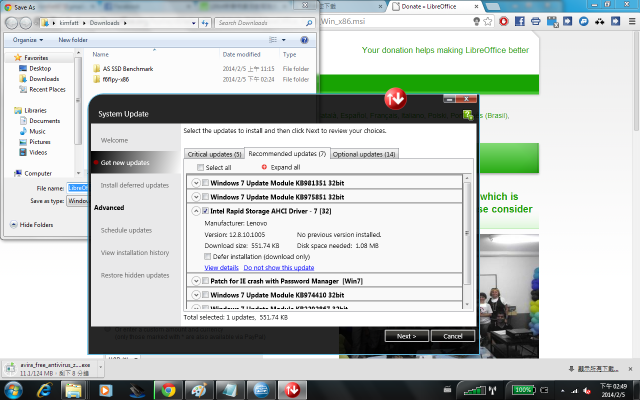
Task: Check the KB981351 update checkbox
Action: pyautogui.click(x=205, y=182)
